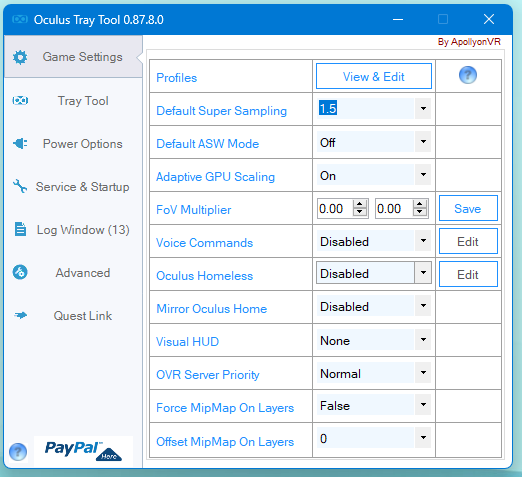Click the Oculus Homeless label
This screenshot has width=522, height=477.
204,276
